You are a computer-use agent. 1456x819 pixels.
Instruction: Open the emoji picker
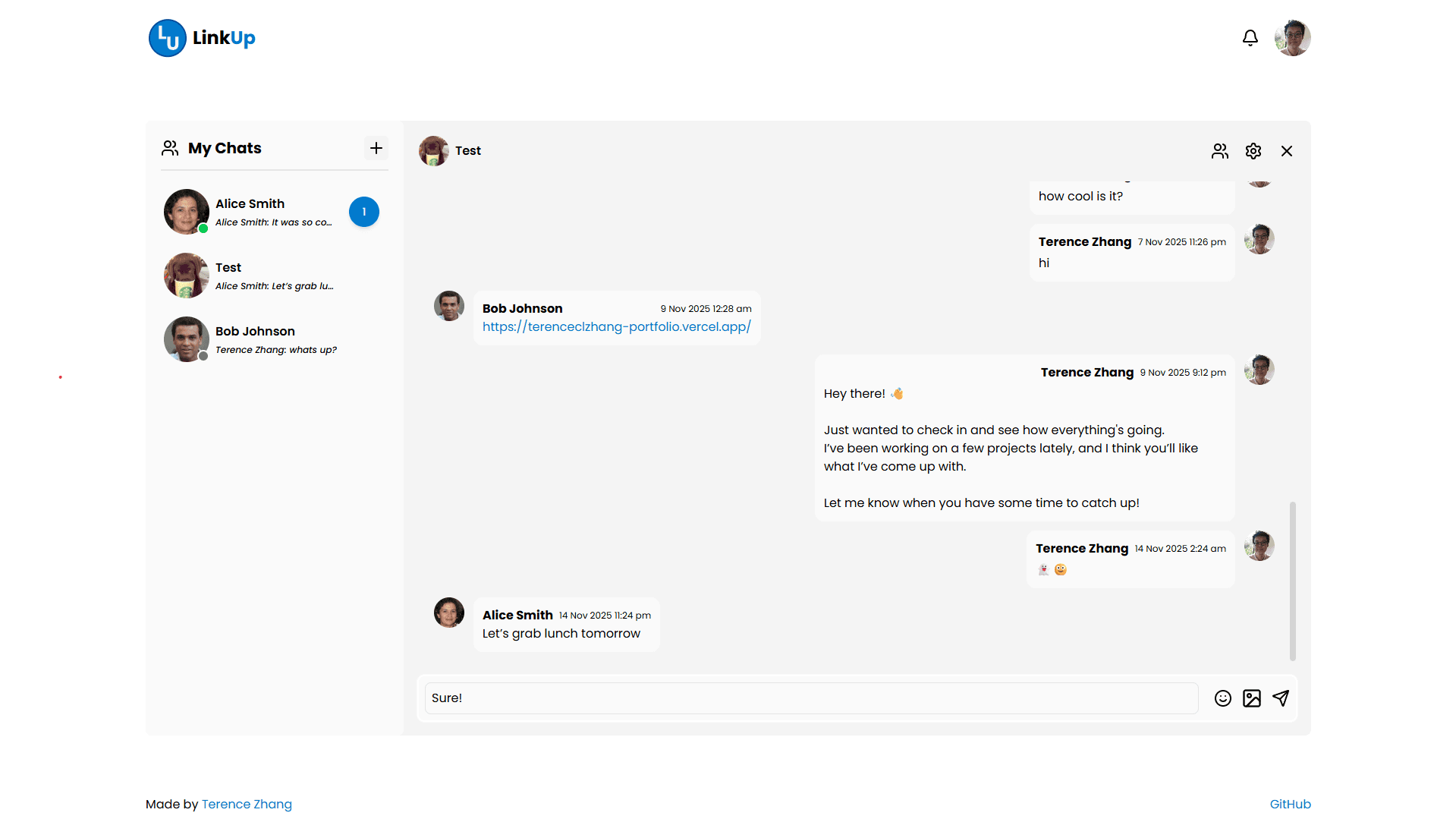click(1222, 698)
